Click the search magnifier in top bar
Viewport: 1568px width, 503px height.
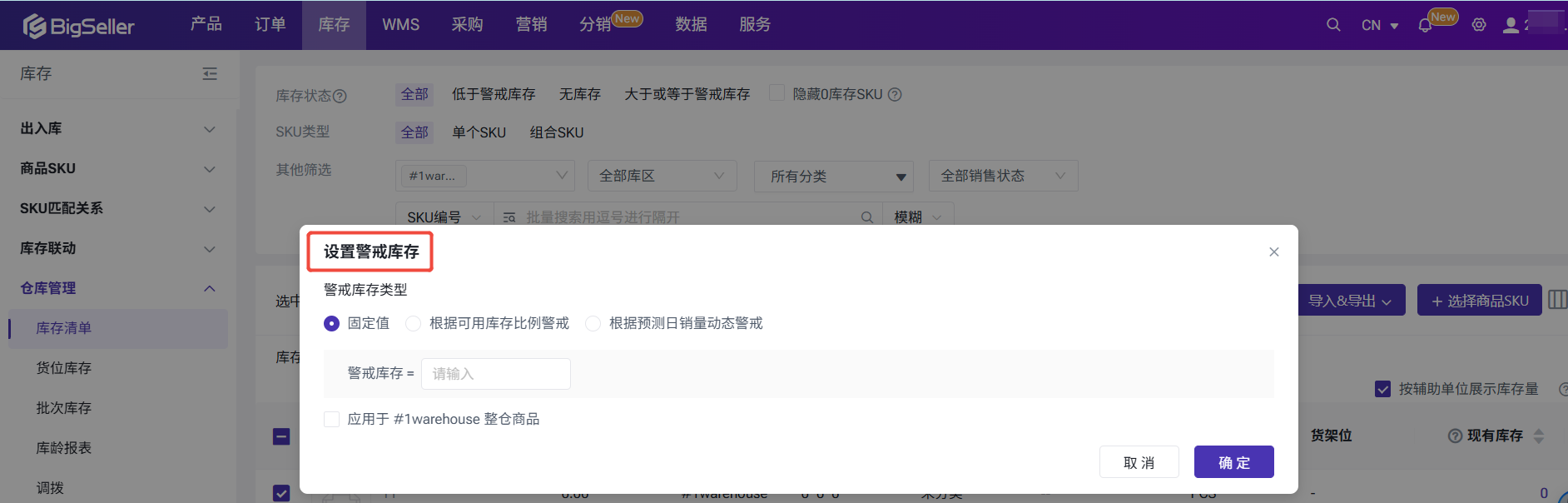pyautogui.click(x=1333, y=25)
